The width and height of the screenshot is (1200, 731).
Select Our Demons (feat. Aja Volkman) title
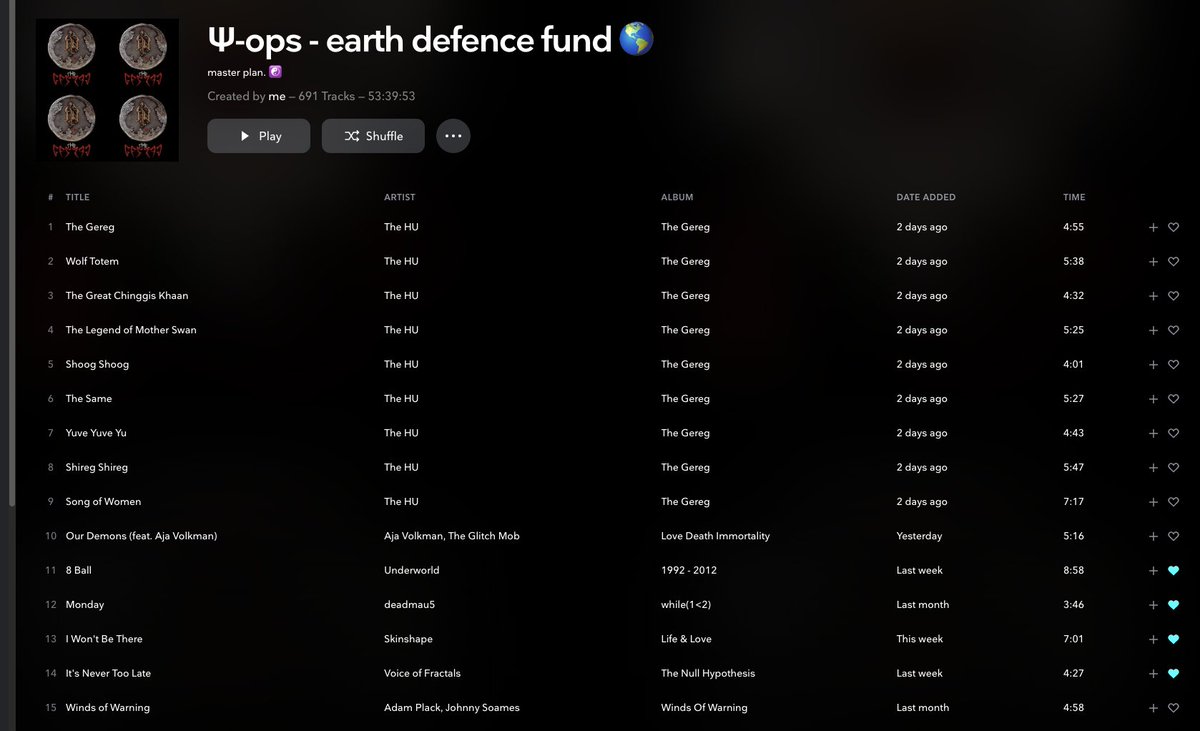point(141,536)
